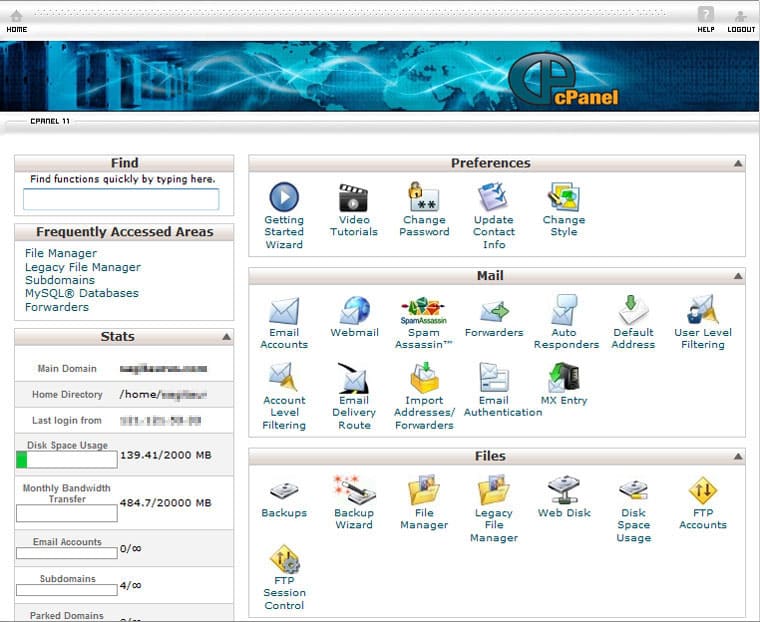Open the Change Password icon
The height and width of the screenshot is (622, 760).
(424, 196)
